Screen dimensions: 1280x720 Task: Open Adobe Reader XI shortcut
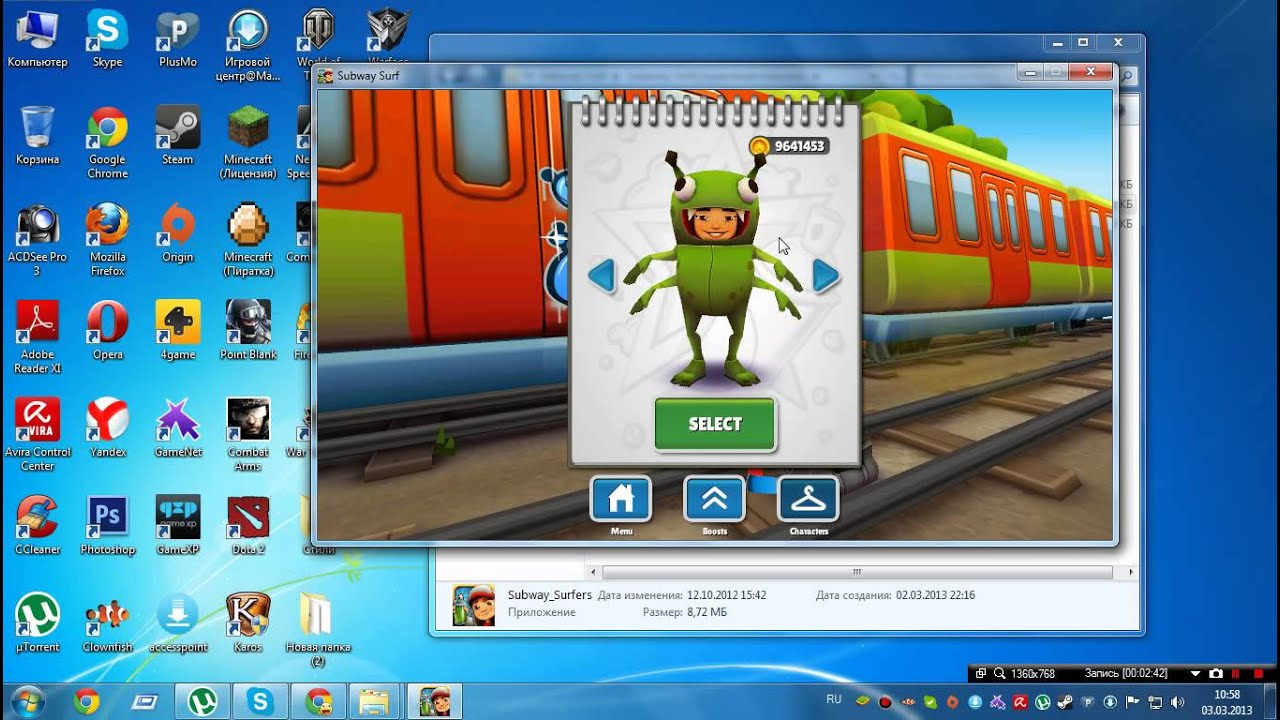[x=37, y=338]
